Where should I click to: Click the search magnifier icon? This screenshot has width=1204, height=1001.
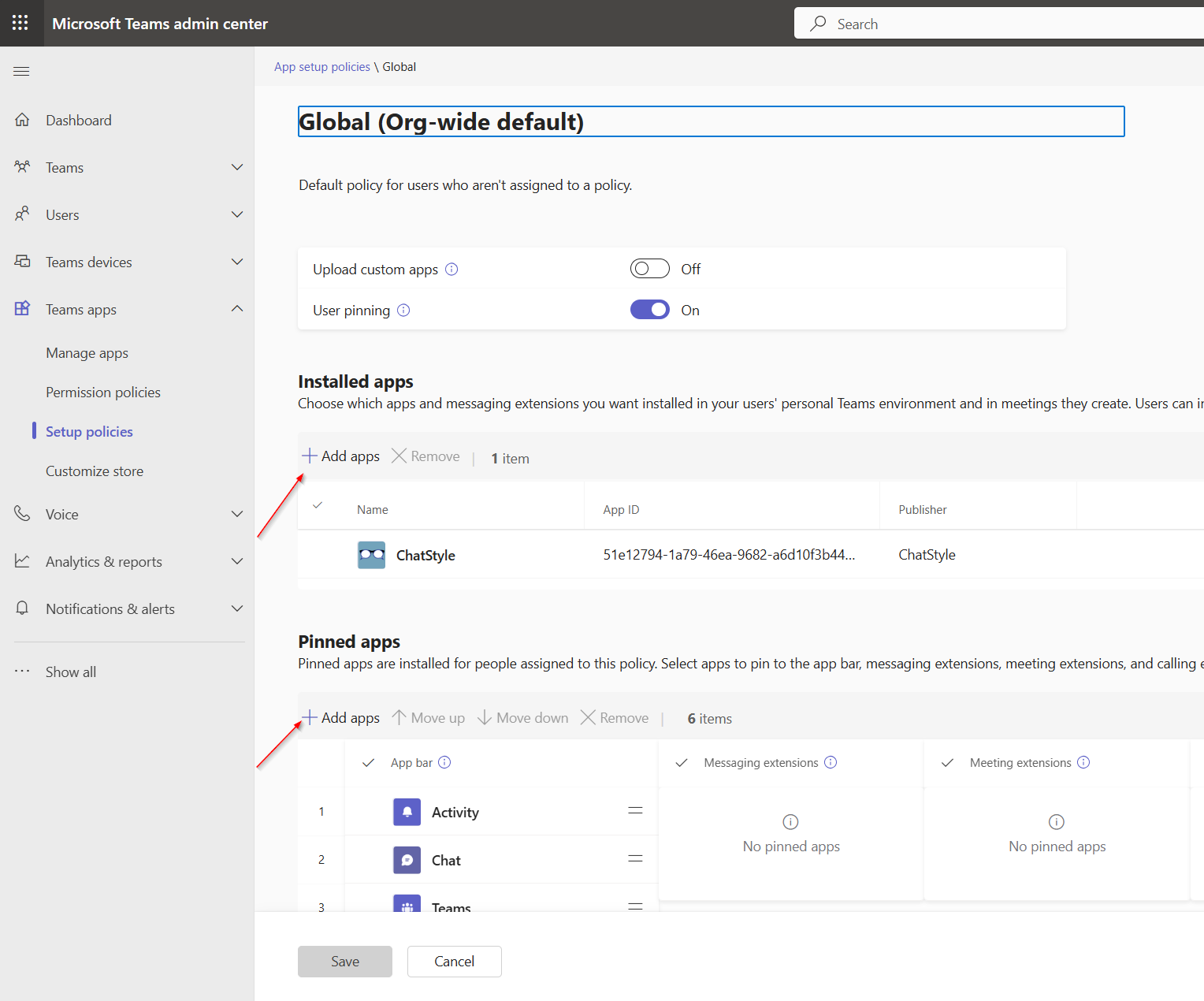(x=819, y=24)
